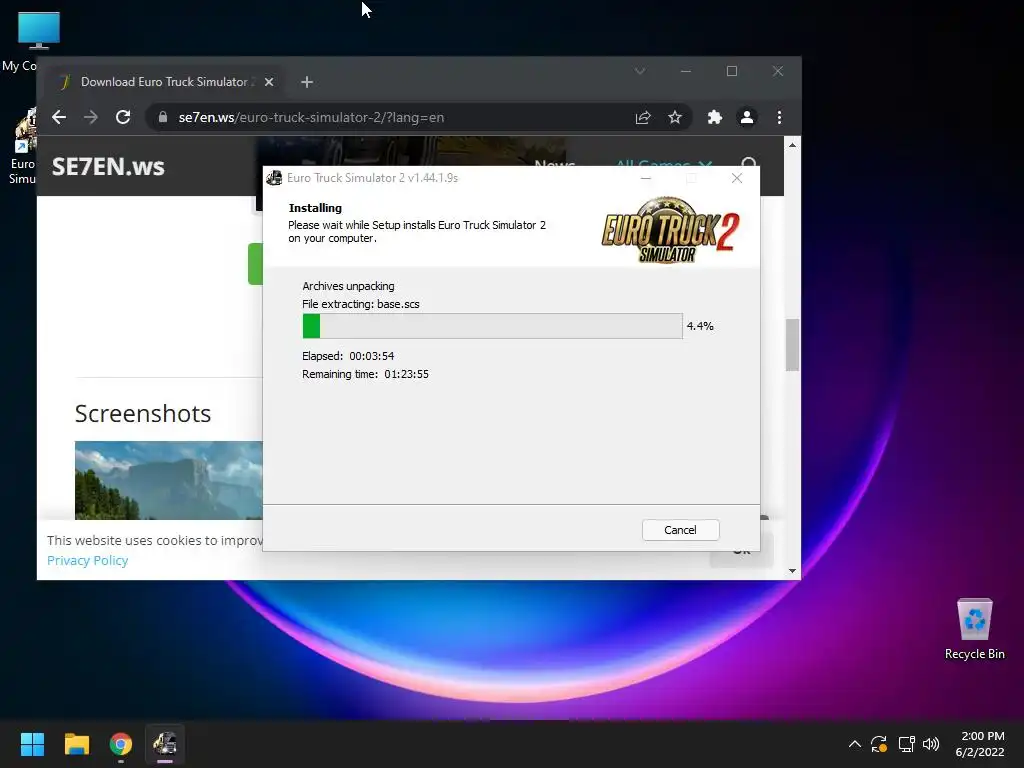The height and width of the screenshot is (768, 1024).
Task: Click the scrollbar up arrow in Chrome
Action: point(792,145)
